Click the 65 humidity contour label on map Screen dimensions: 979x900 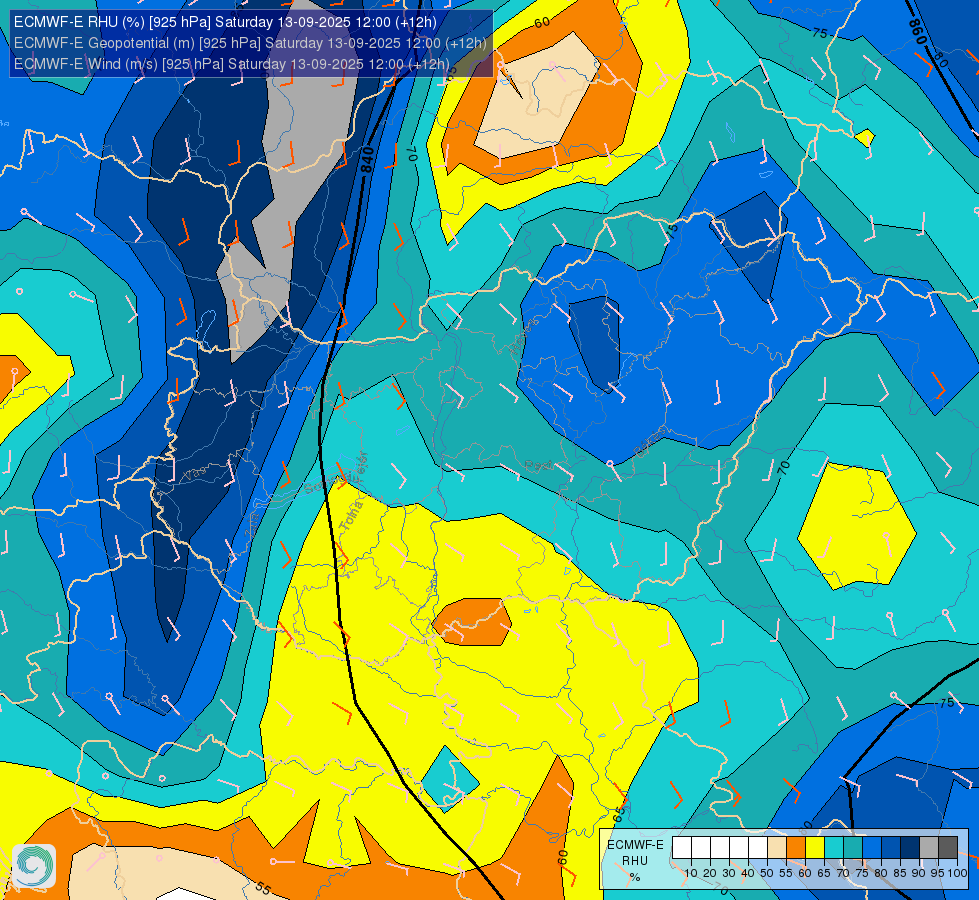click(618, 814)
